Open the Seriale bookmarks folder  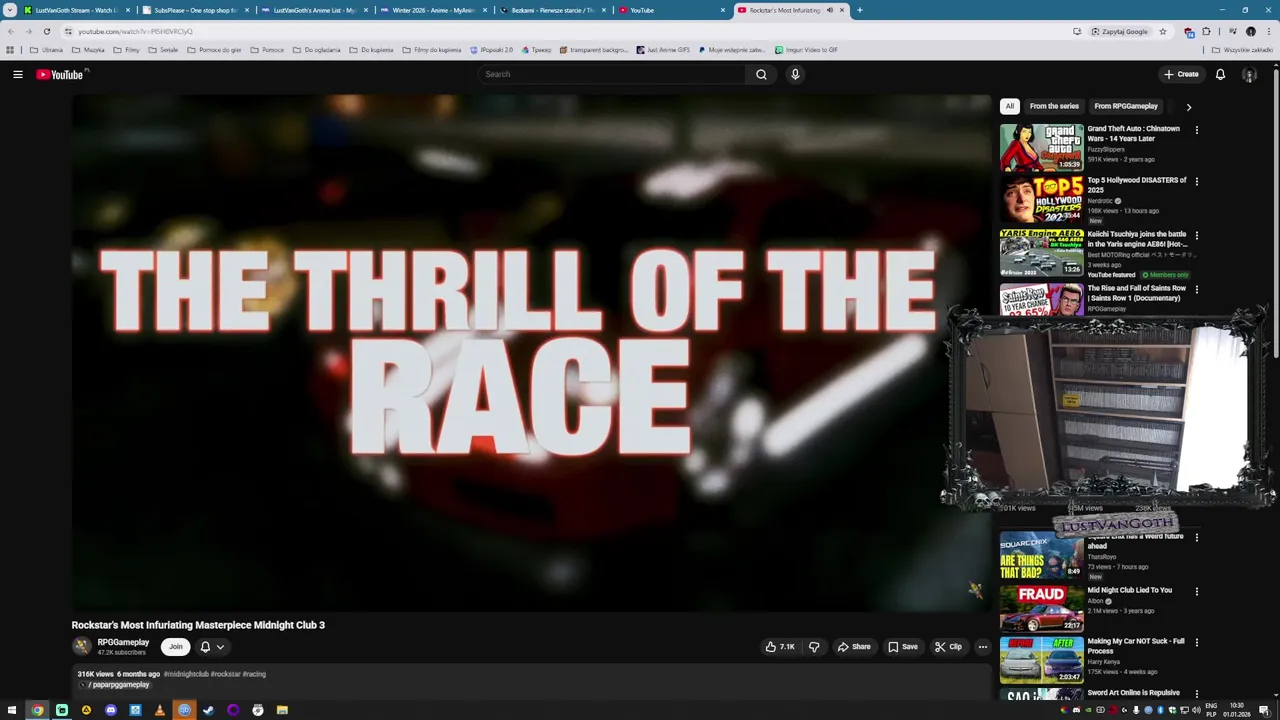[x=163, y=50]
